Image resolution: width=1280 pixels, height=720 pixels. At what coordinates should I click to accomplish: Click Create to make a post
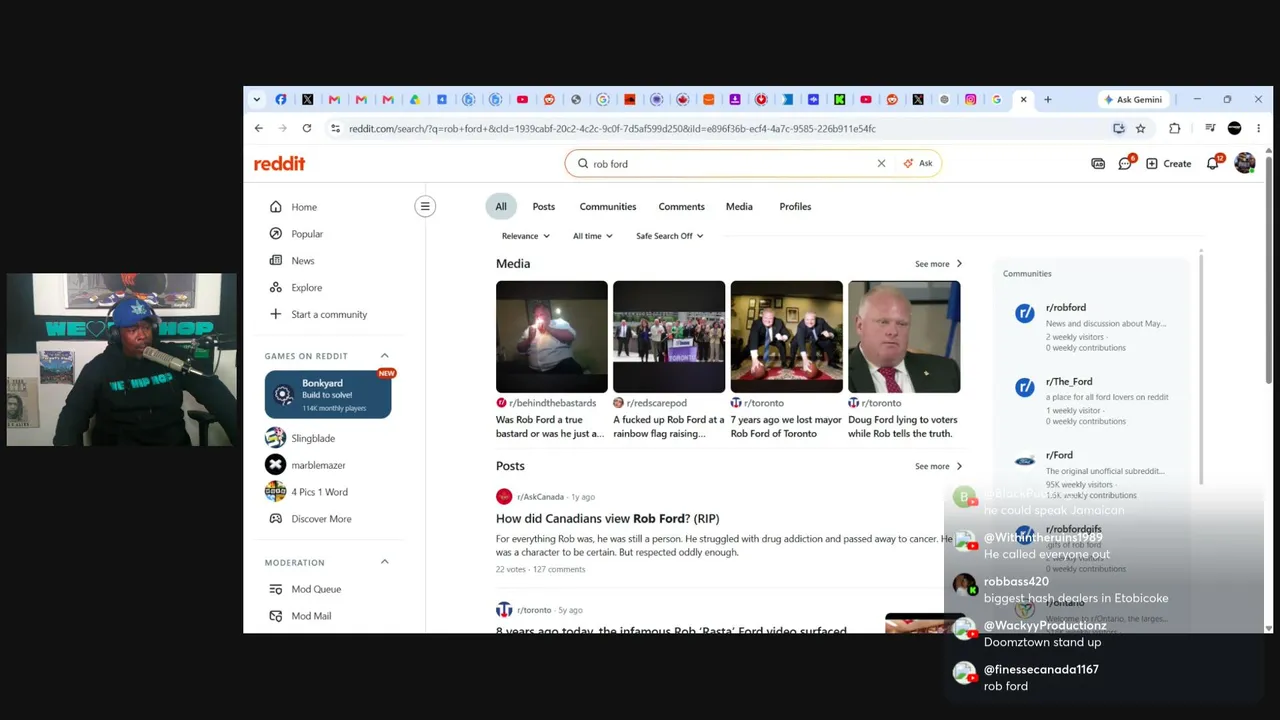click(1169, 164)
